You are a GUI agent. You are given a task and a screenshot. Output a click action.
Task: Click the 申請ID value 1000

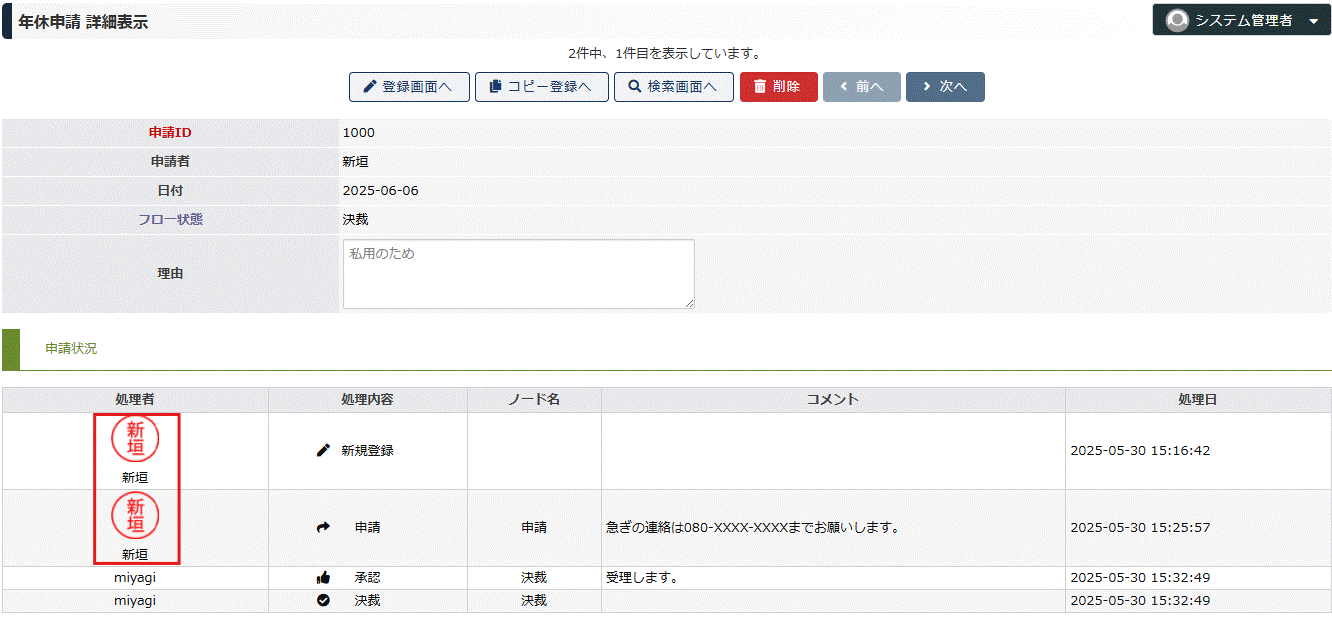(x=359, y=133)
